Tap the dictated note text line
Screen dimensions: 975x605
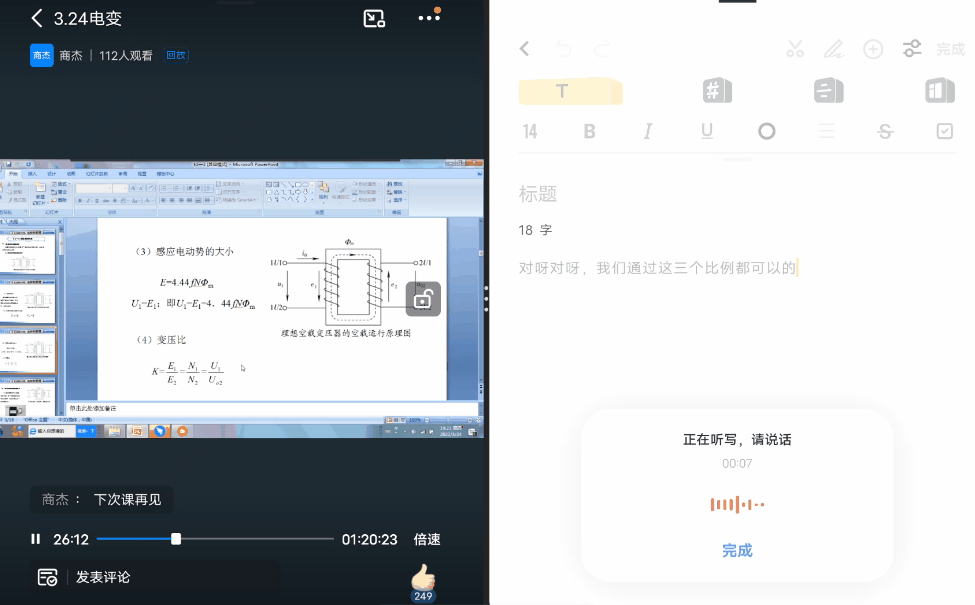pos(658,268)
